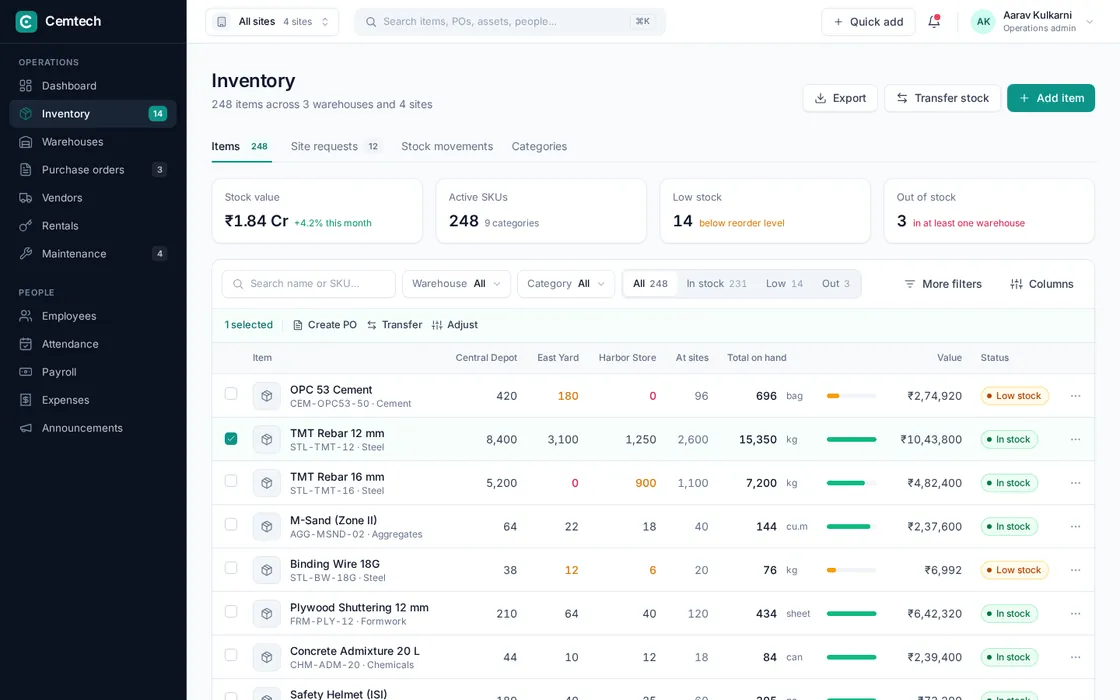1120x700 pixels.
Task: Filter by Low 14 items
Action: tap(784, 284)
